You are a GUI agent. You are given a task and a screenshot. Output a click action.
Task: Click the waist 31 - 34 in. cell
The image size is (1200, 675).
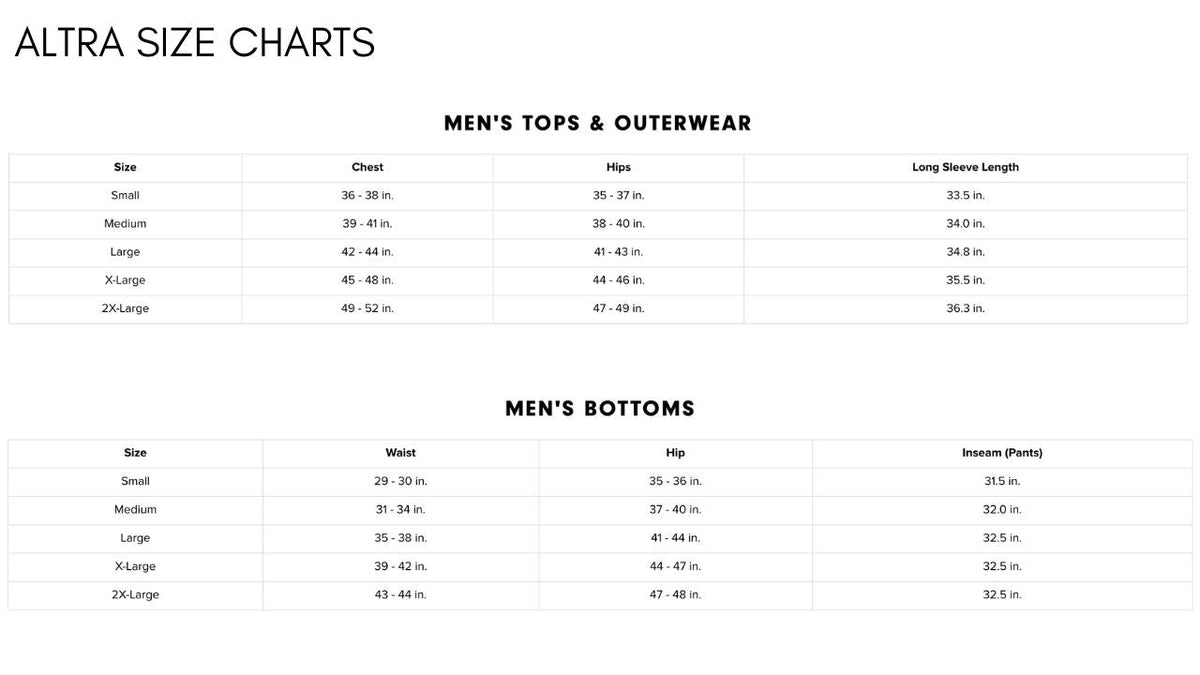[x=400, y=510]
